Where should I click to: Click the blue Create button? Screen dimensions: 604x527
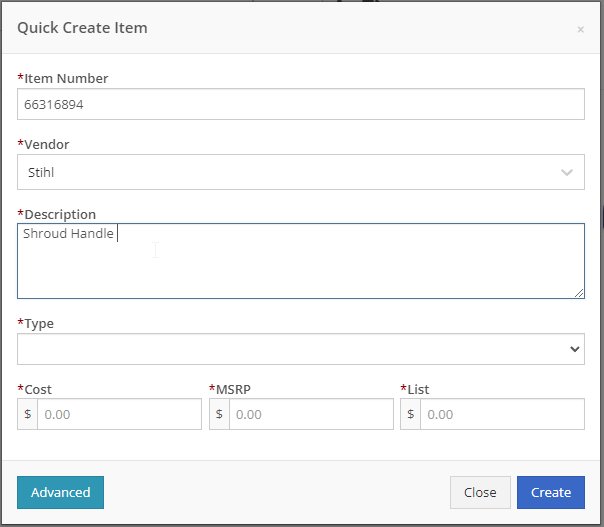click(x=551, y=492)
